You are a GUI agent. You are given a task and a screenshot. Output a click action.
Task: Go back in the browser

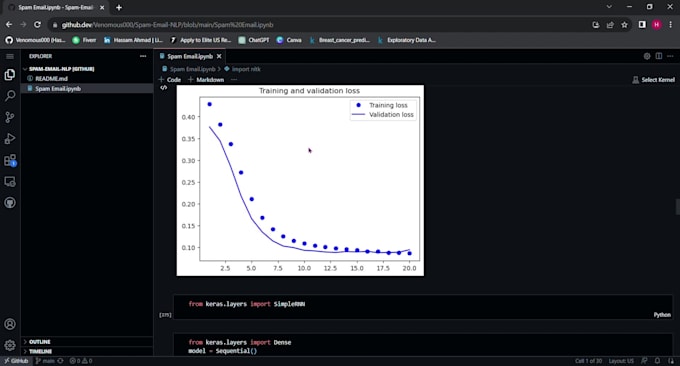tap(9, 25)
